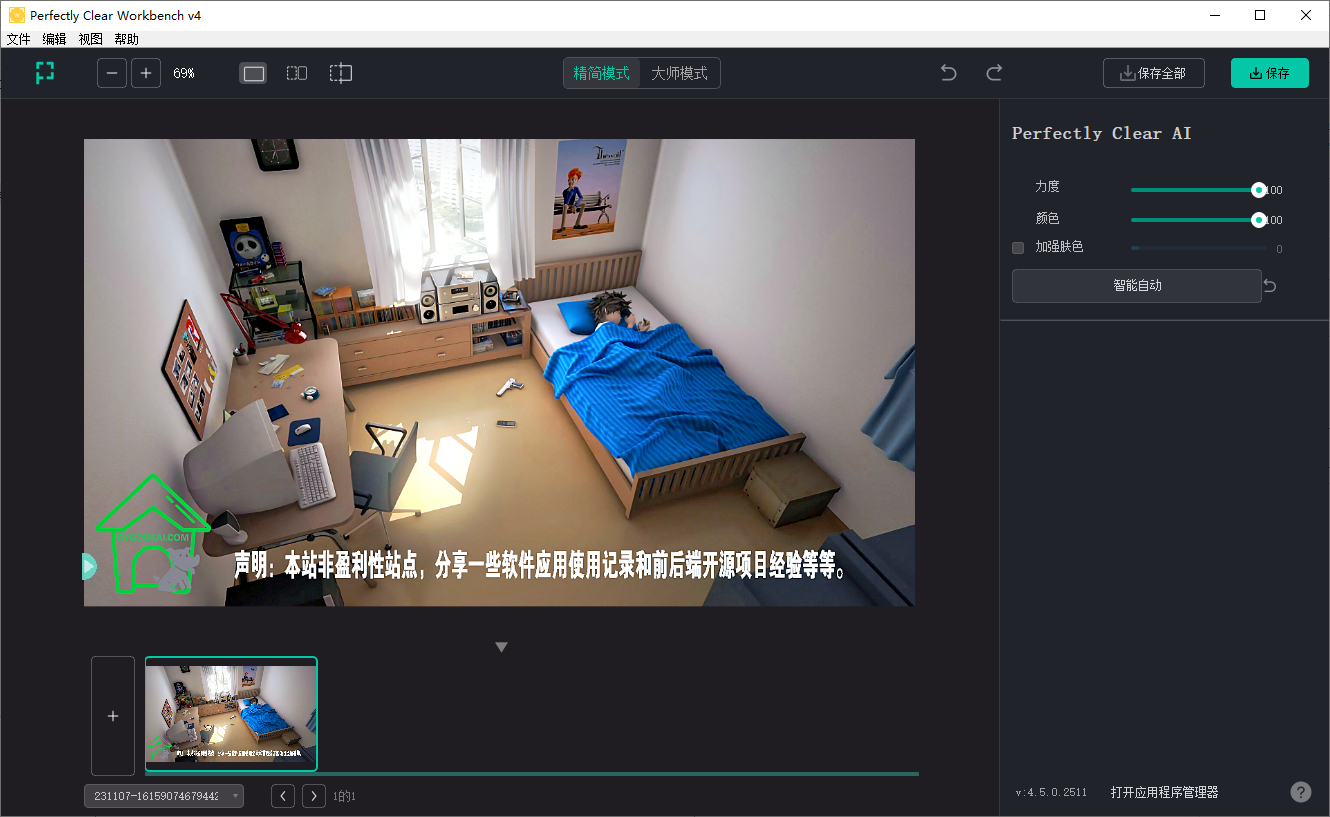Open the 帮助 menu
The image size is (1330, 817).
click(127, 39)
